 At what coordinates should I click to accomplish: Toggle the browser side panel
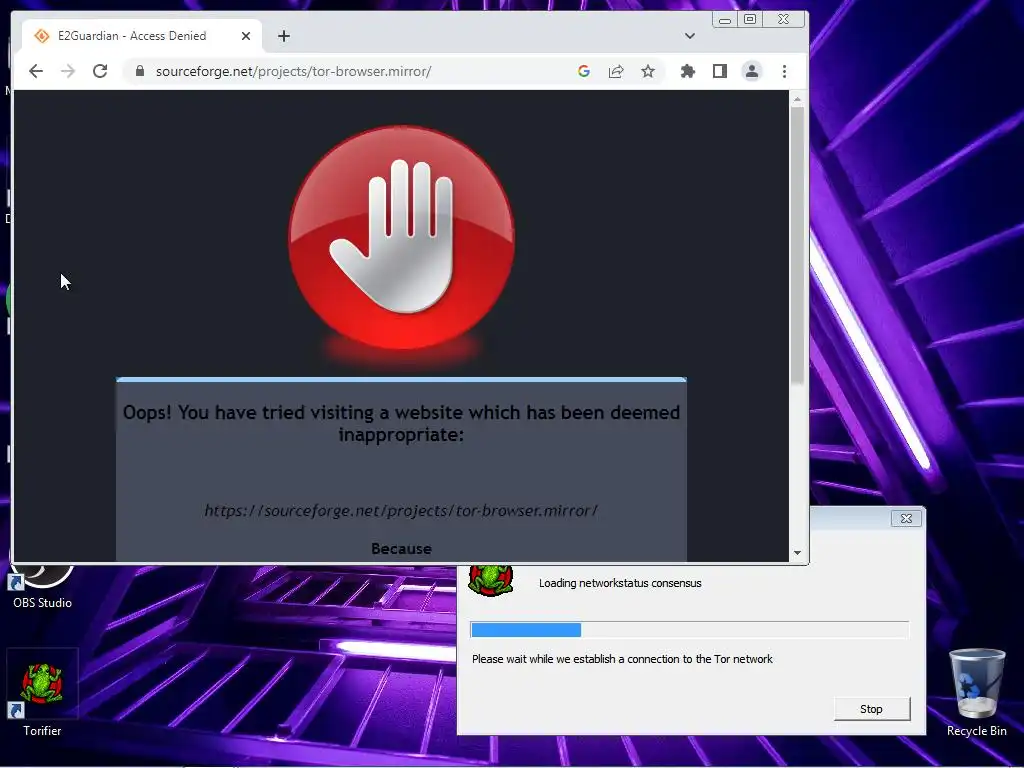click(720, 71)
